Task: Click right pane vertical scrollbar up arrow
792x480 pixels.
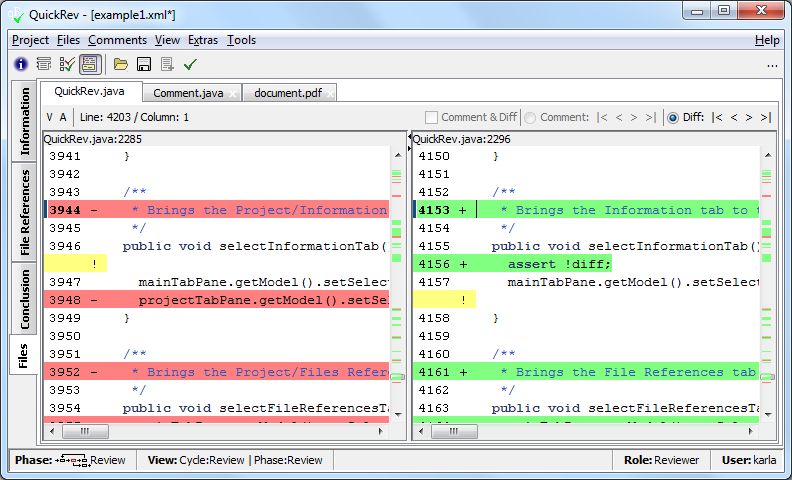Action: 768,156
